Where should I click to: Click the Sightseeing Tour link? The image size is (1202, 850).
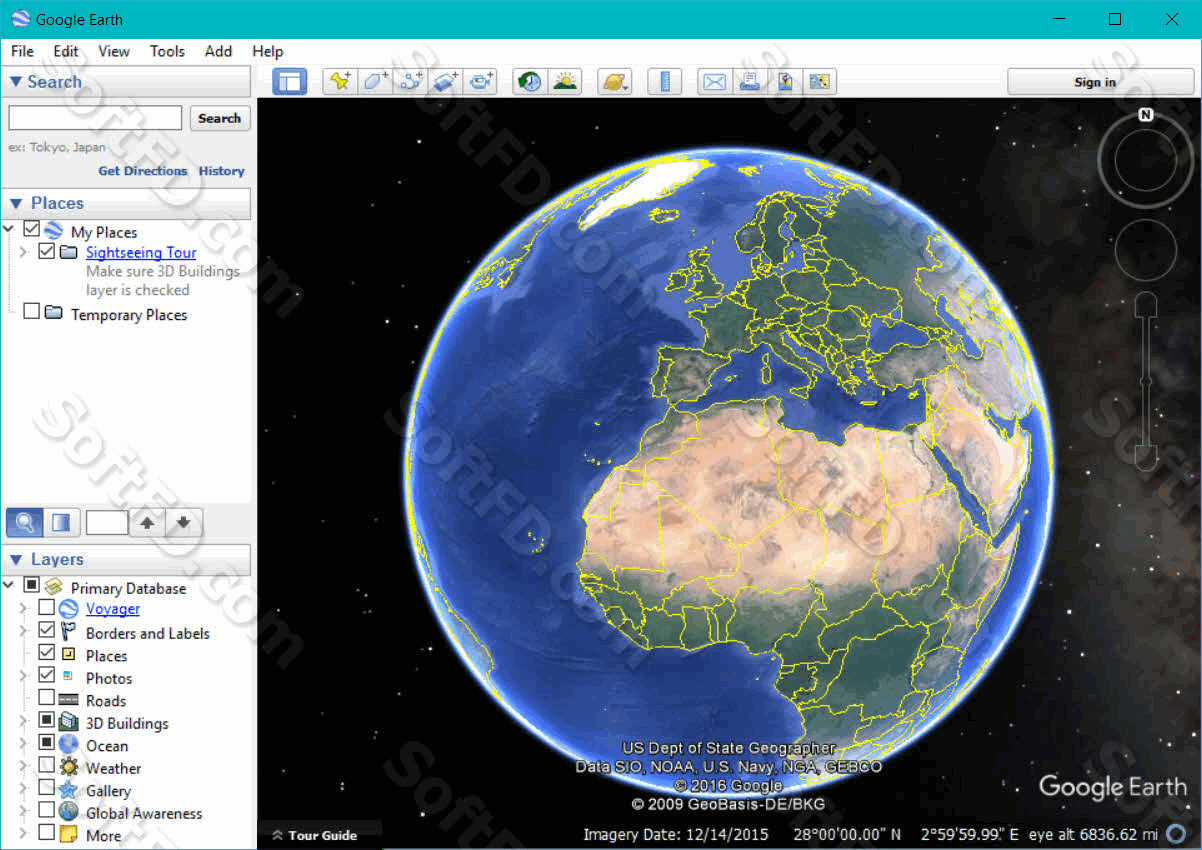[x=141, y=253]
